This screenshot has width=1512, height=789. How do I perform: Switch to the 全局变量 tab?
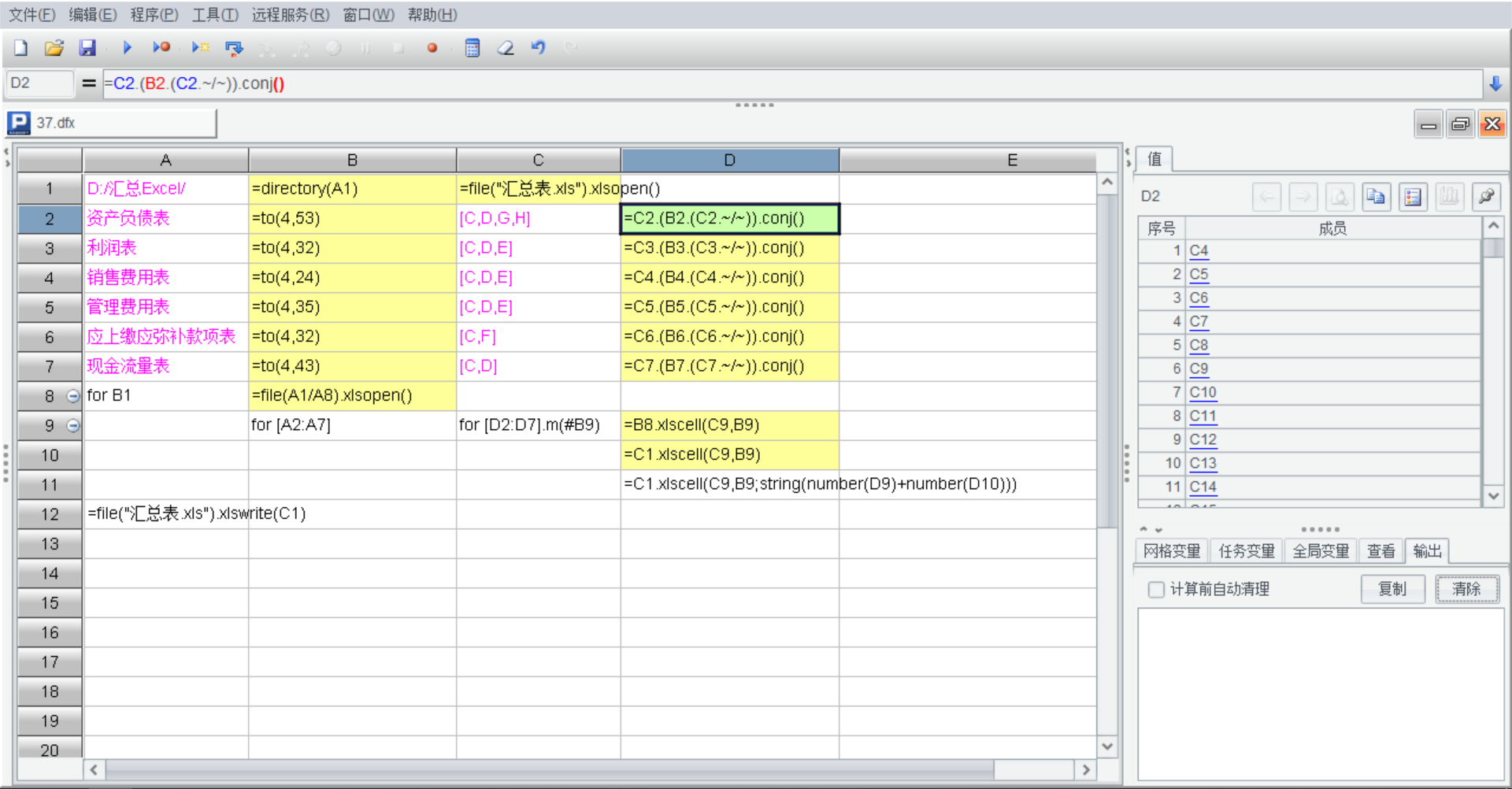[x=1321, y=551]
